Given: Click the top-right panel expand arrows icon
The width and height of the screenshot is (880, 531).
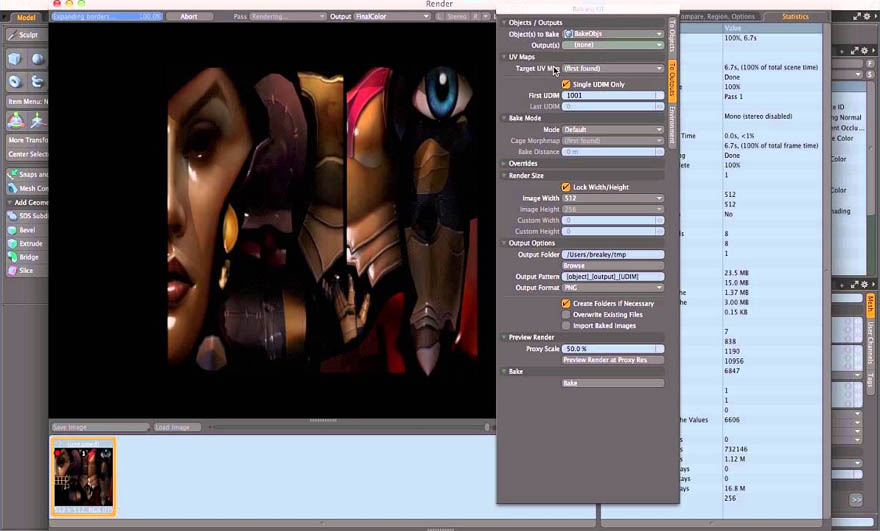Looking at the screenshot, I should tap(857, 16).
